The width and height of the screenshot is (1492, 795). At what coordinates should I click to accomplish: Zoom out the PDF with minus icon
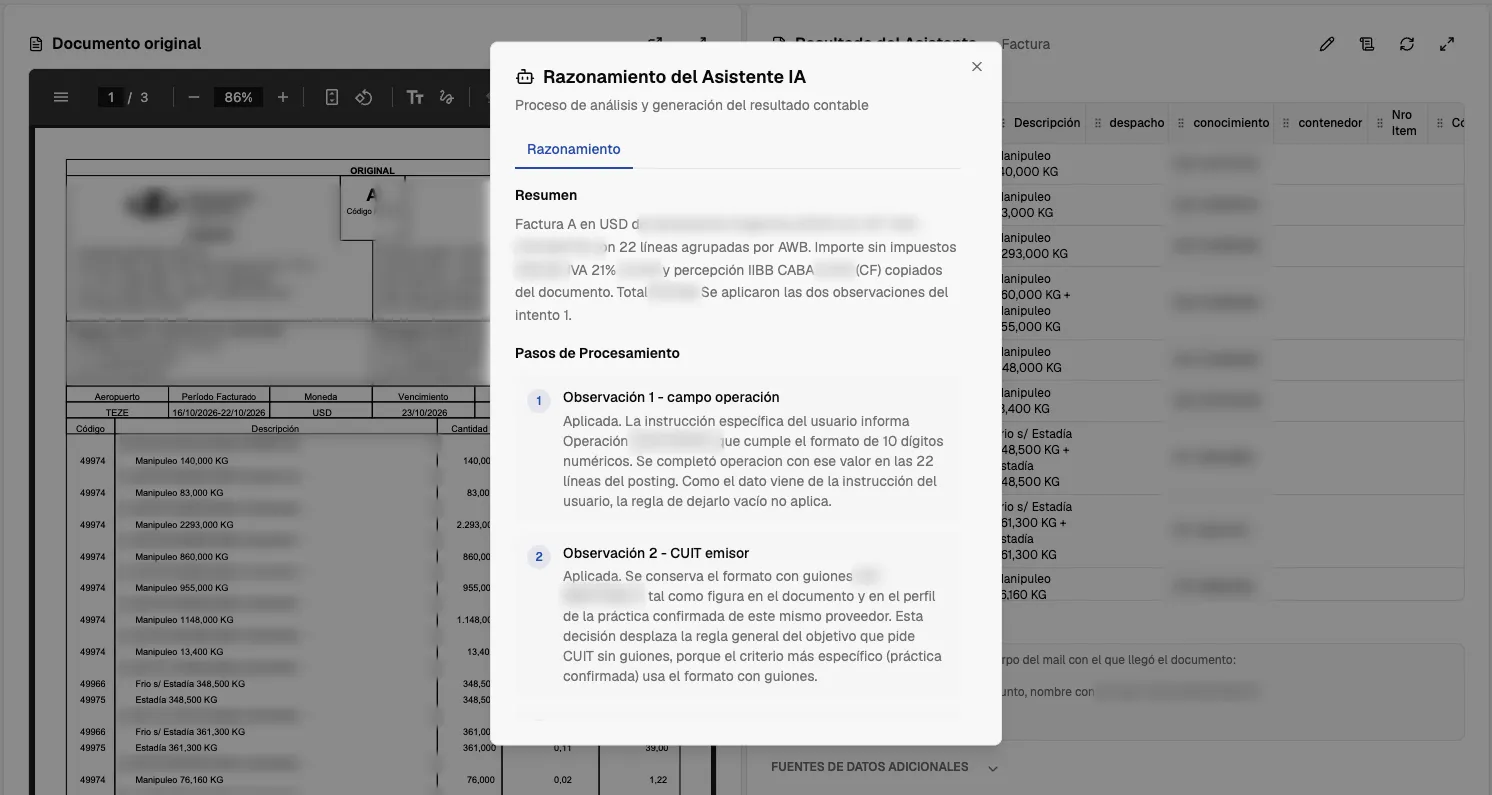(x=194, y=97)
